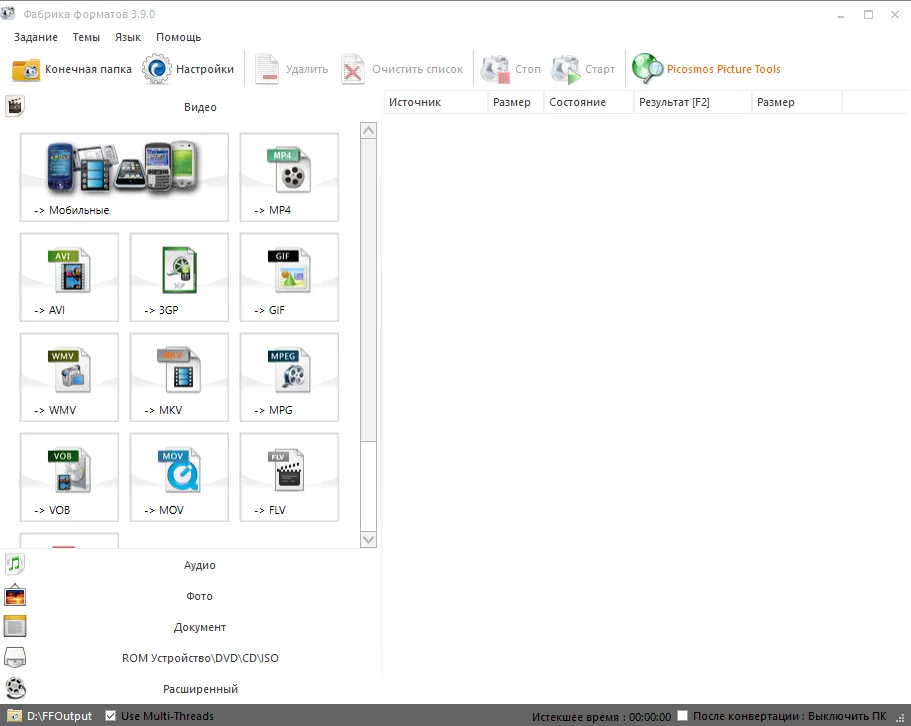Pick the GIF conversion tile
Viewport: 911px width, 726px height.
(x=289, y=277)
